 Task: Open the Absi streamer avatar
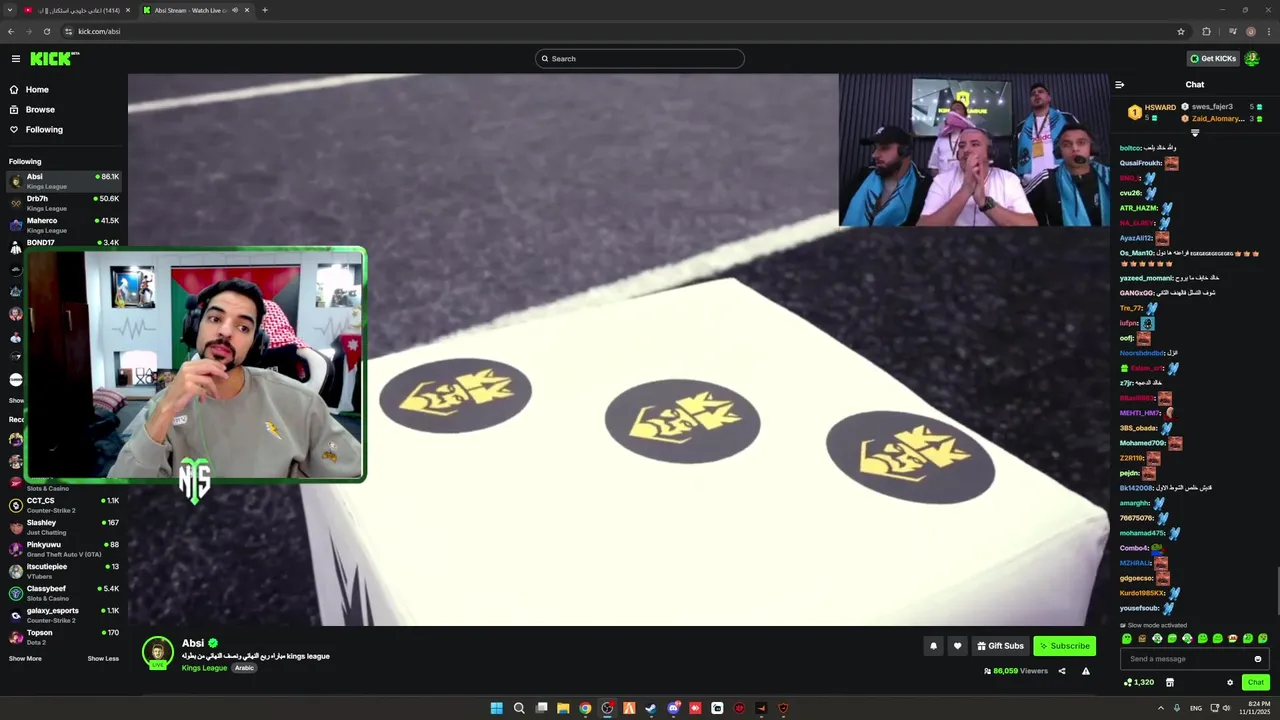[157, 652]
